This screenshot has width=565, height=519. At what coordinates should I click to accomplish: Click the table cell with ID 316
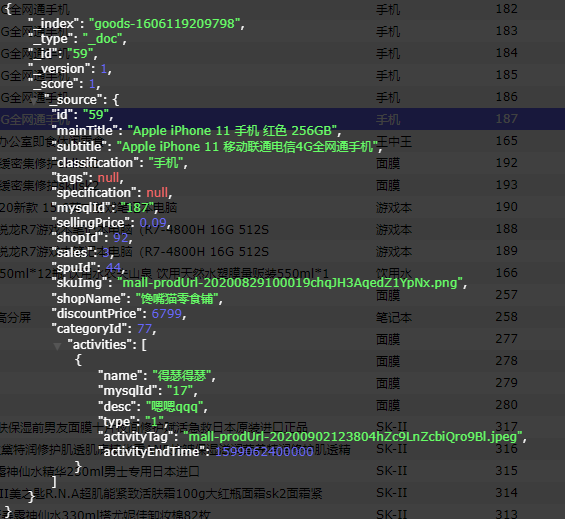(x=506, y=448)
